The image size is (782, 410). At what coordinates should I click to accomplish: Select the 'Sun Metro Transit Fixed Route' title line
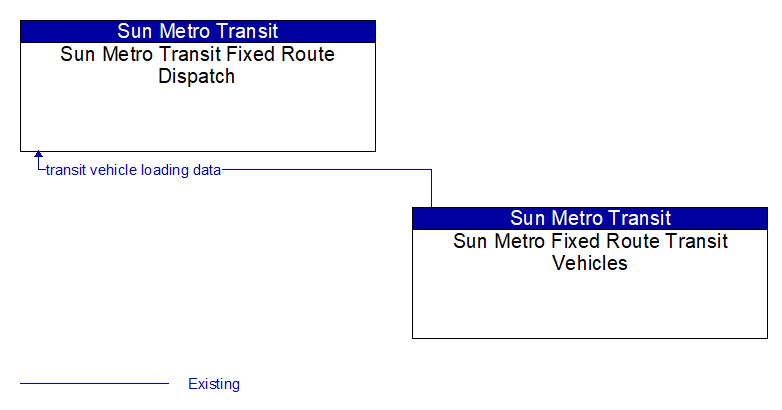point(197,54)
